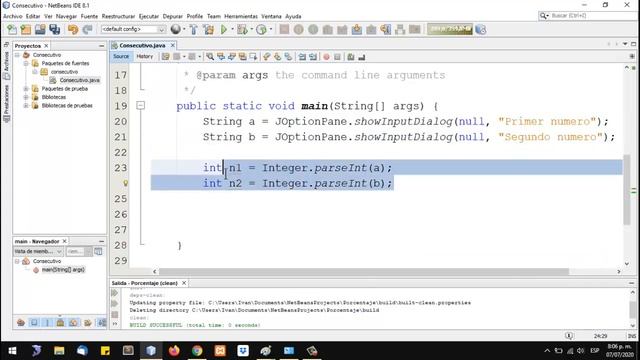Image resolution: width=640 pixels, height=360 pixels.
Task: Open the Editar menu
Action: pyautogui.click(x=33, y=16)
